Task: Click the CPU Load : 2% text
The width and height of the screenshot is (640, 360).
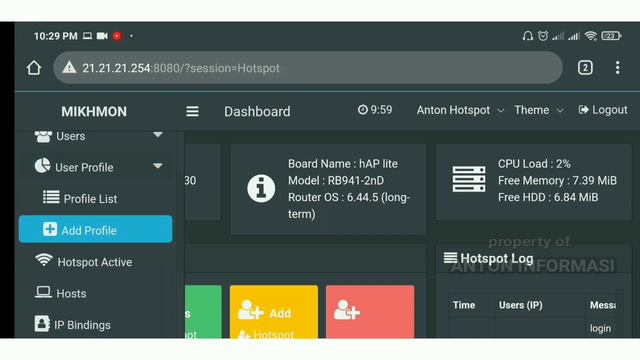Action: [534, 164]
